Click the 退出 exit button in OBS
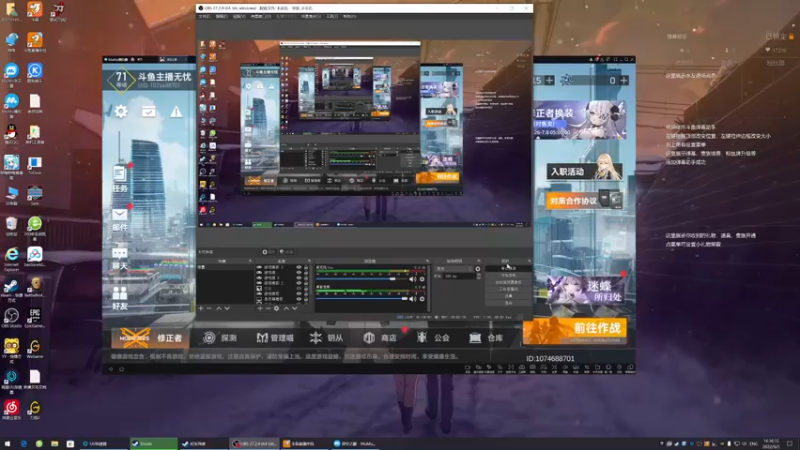Viewport: 800px width, 450px height. [x=508, y=303]
